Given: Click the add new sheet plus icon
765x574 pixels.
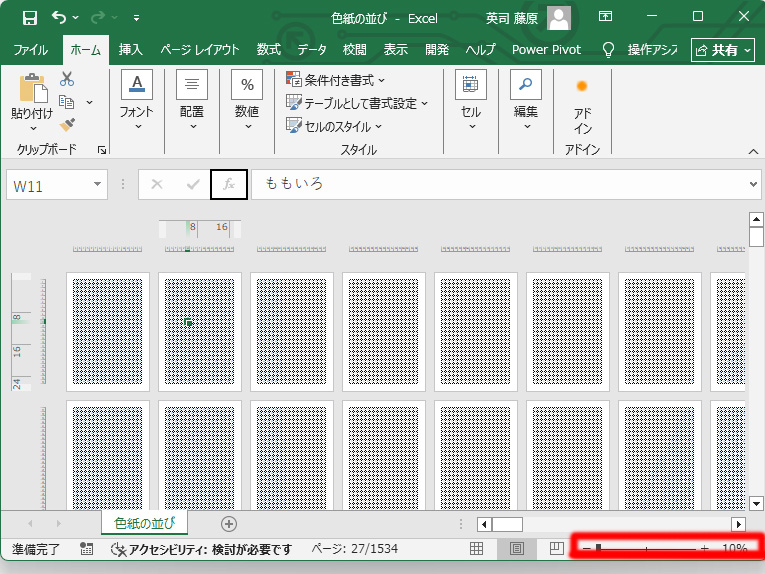Looking at the screenshot, I should (229, 524).
